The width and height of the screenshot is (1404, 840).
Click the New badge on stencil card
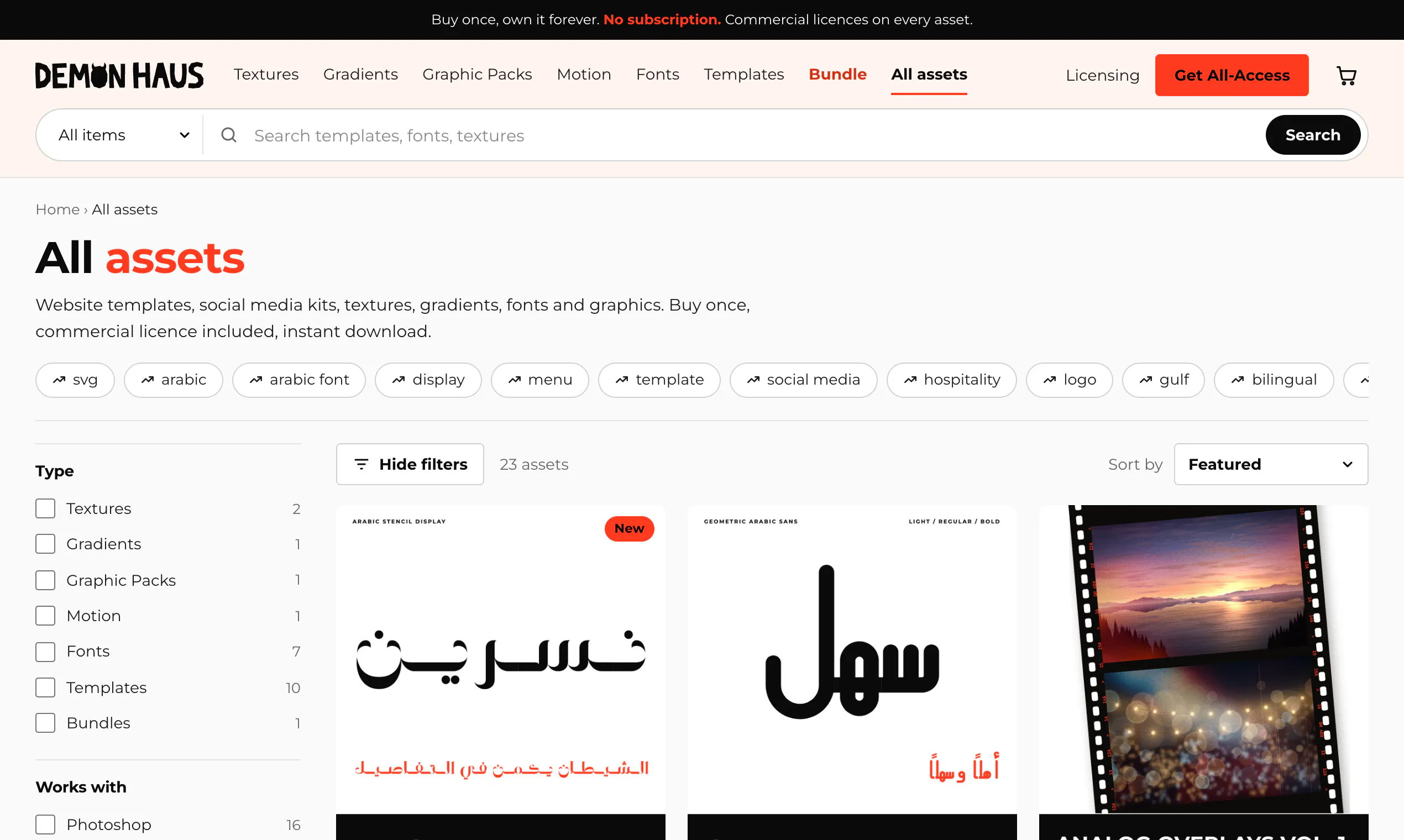pyautogui.click(x=629, y=528)
